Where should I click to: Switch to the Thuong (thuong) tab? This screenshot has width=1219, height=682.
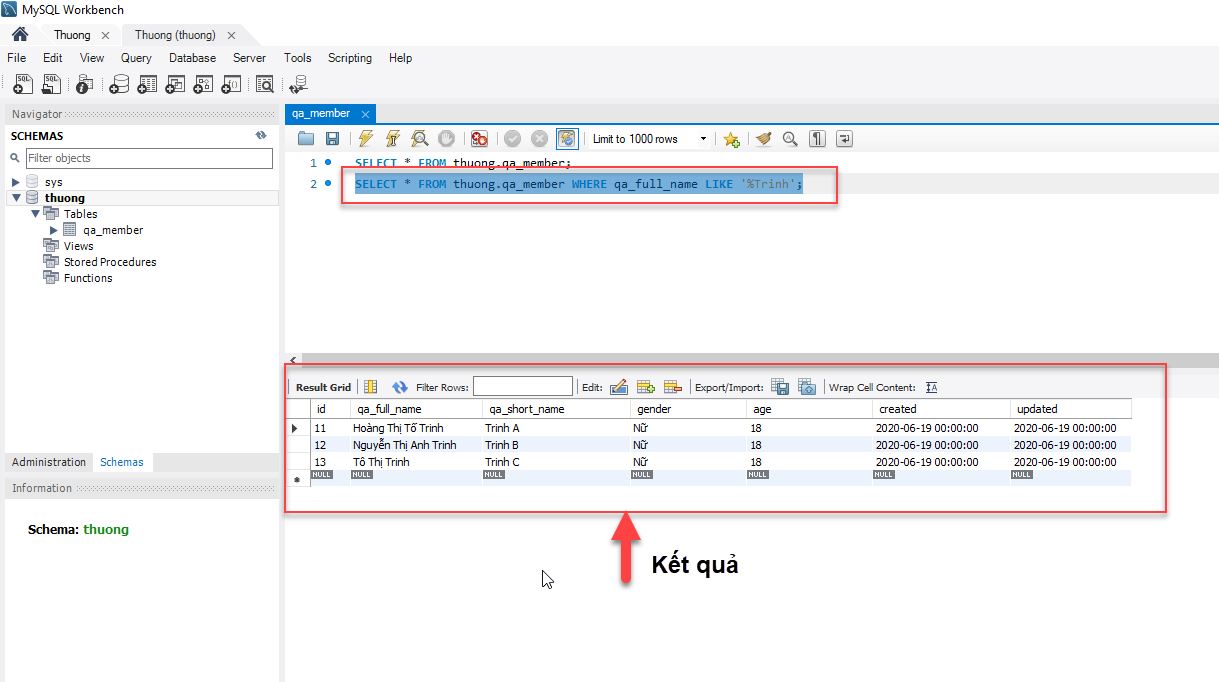click(x=175, y=35)
